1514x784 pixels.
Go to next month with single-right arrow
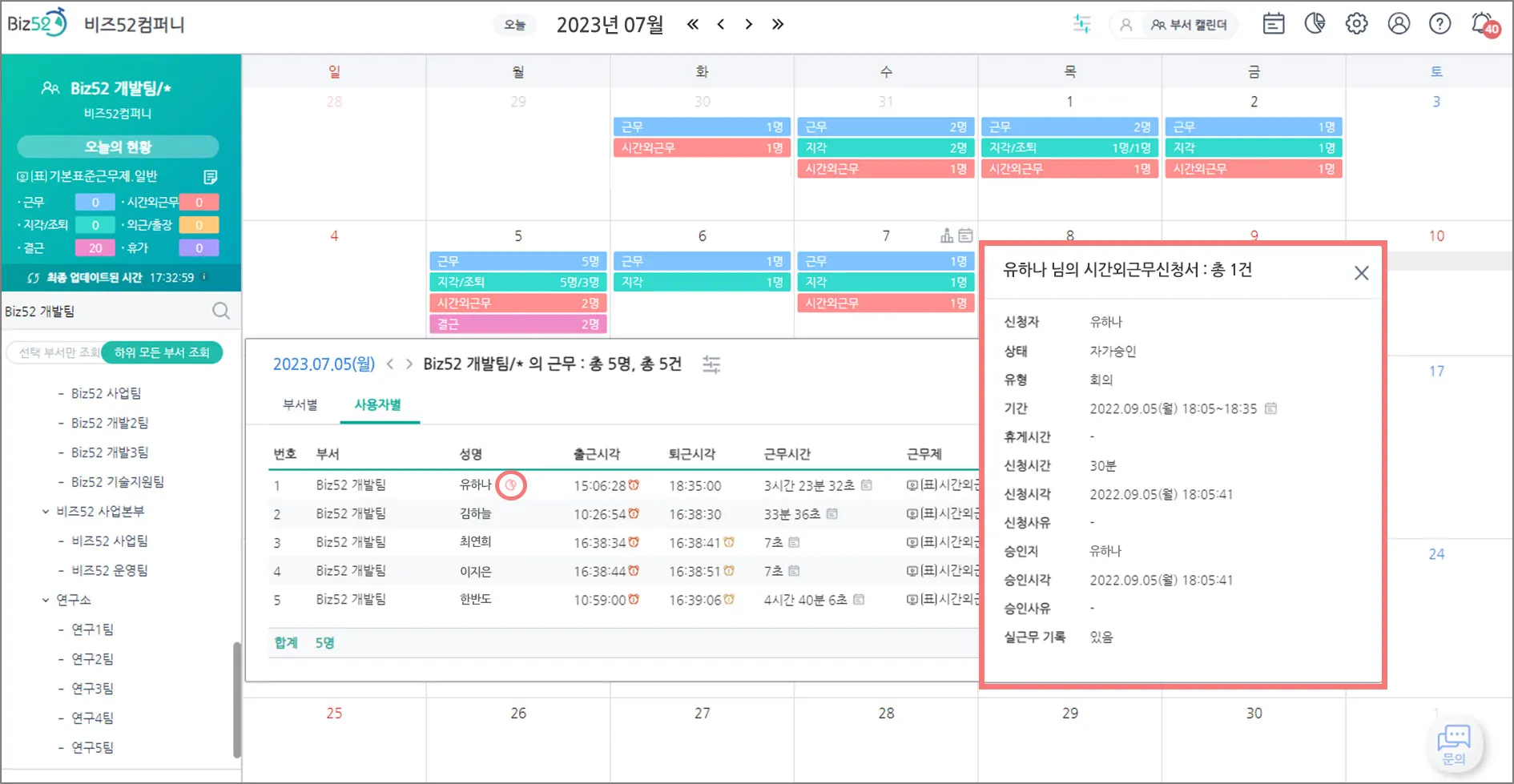749,24
